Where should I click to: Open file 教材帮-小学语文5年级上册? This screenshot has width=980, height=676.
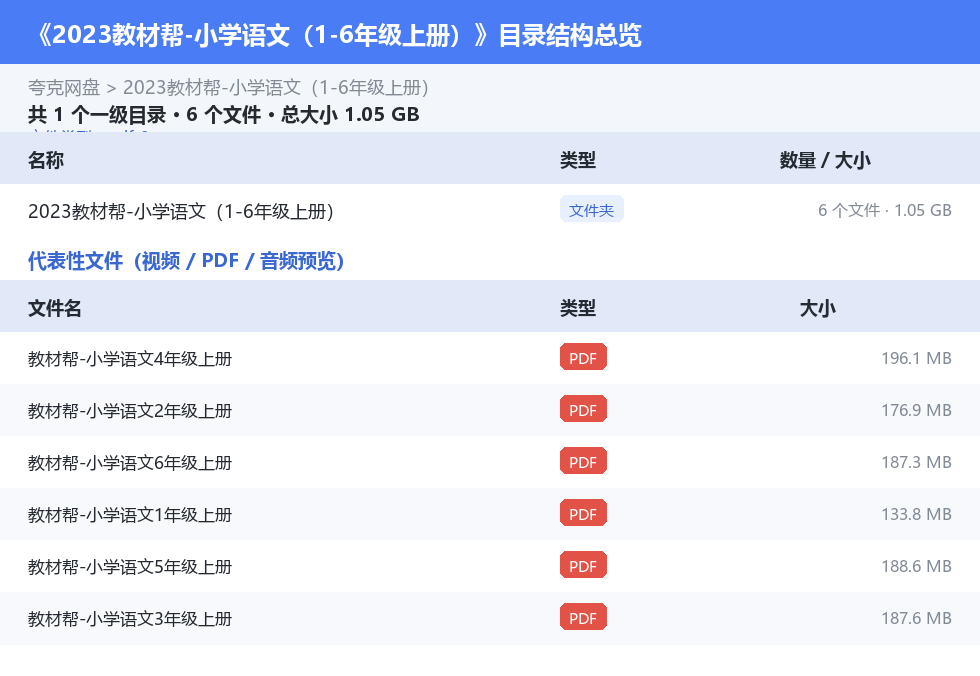point(130,566)
